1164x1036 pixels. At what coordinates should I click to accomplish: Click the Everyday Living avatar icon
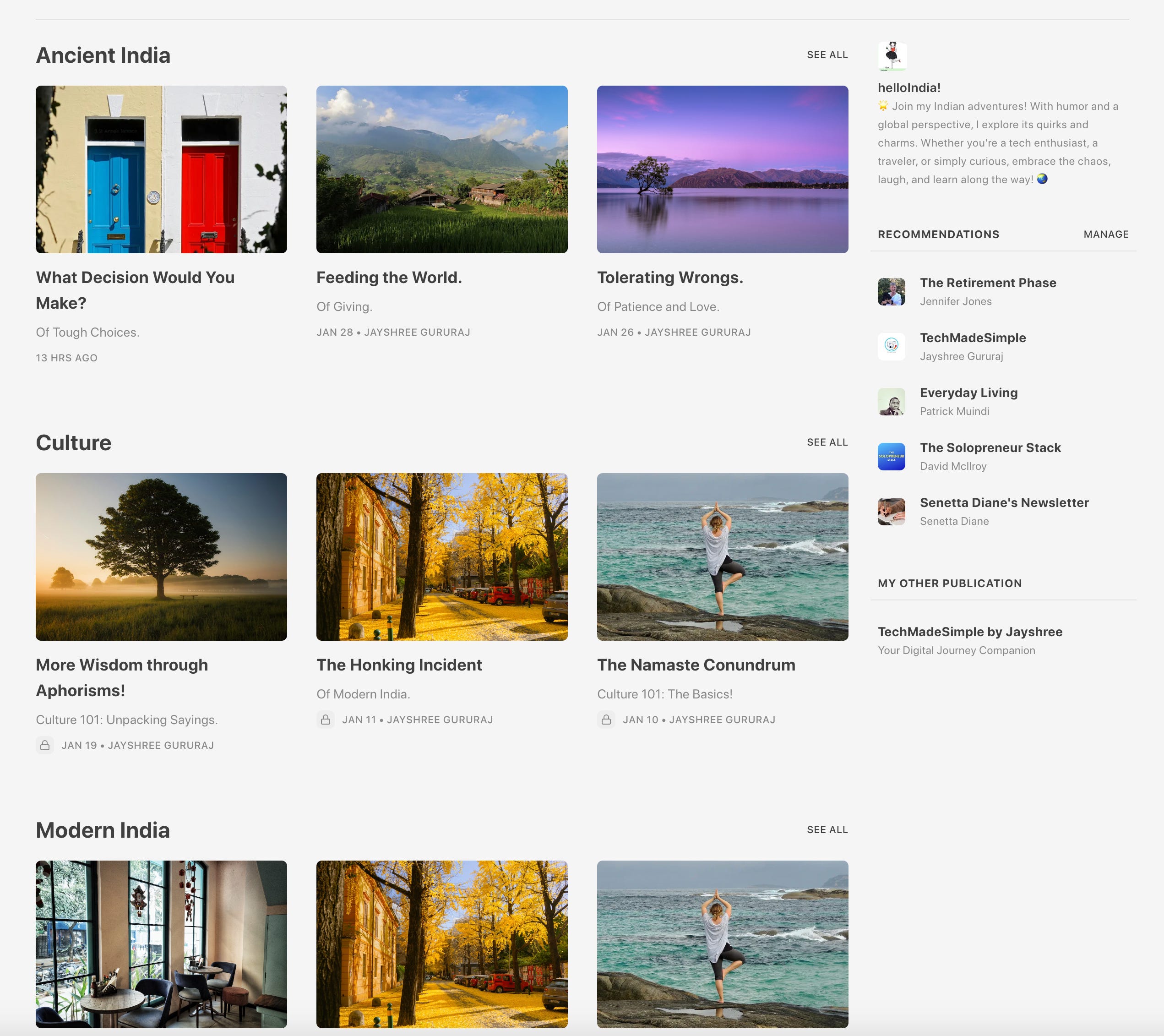point(891,401)
